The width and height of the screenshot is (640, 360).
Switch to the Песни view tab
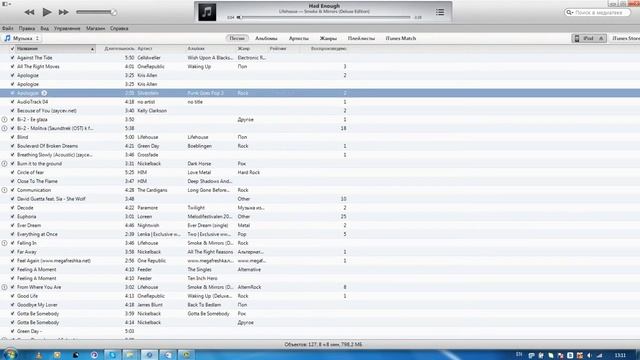click(237, 38)
